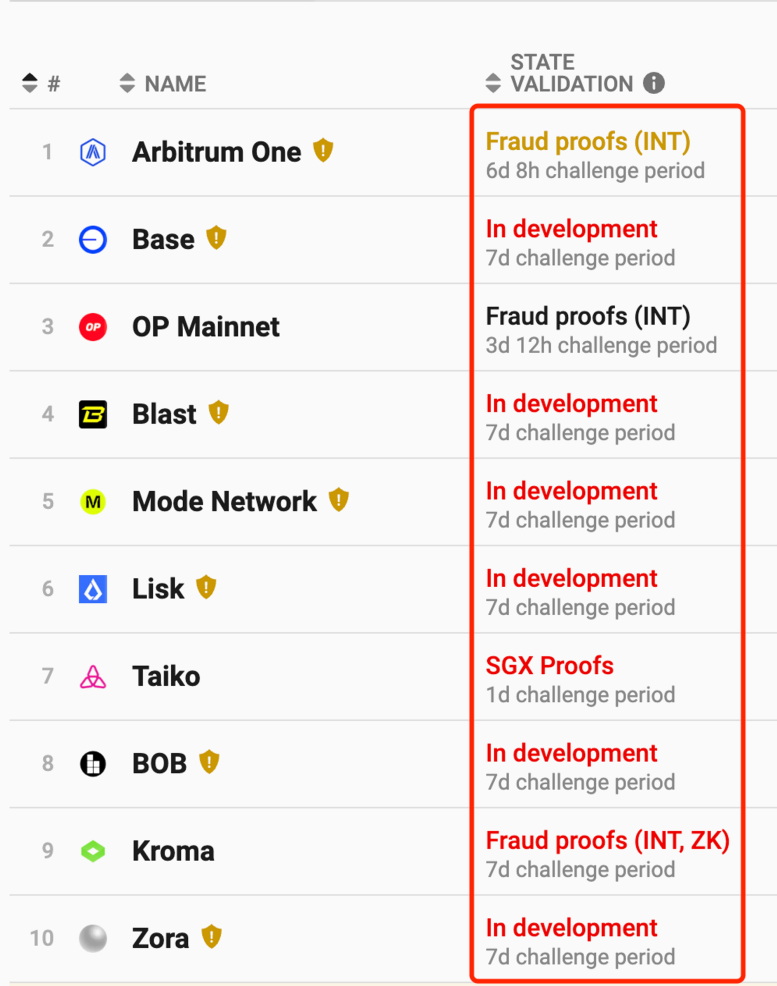Viewport: 777px width, 986px height.
Task: Click the Arbitrum One logo icon
Action: (93, 152)
